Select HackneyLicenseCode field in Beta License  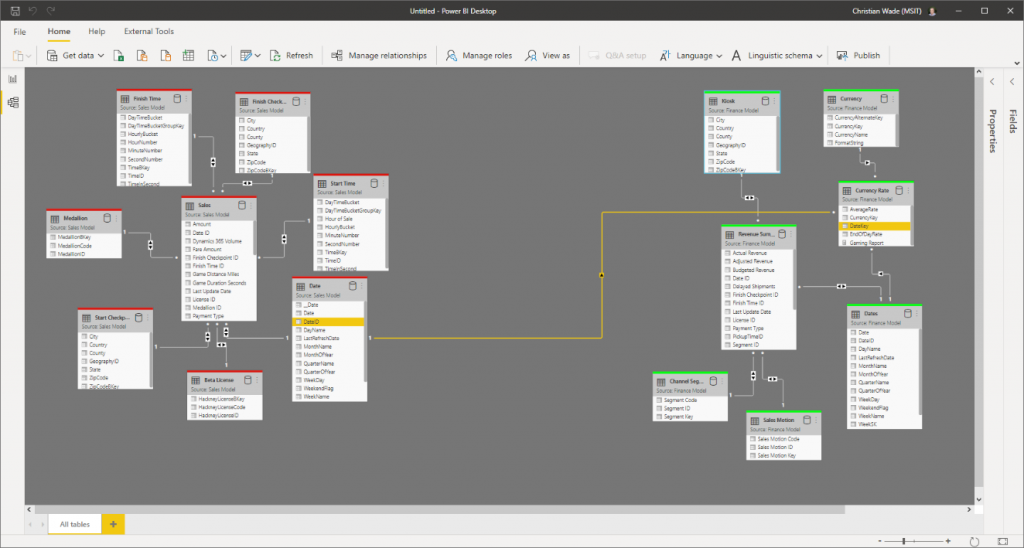point(225,407)
